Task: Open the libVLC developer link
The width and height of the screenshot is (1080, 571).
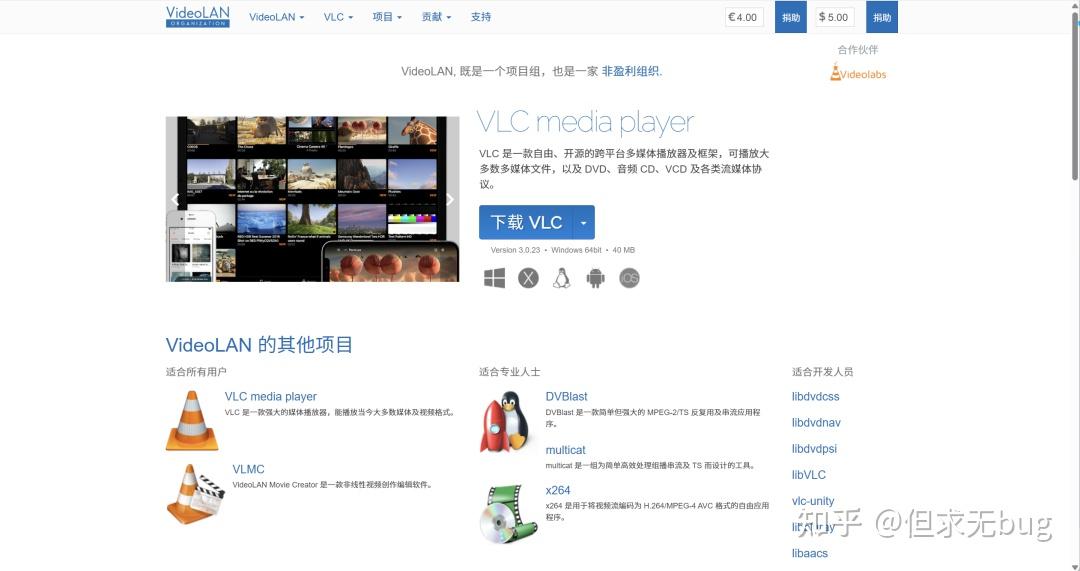Action: click(809, 475)
